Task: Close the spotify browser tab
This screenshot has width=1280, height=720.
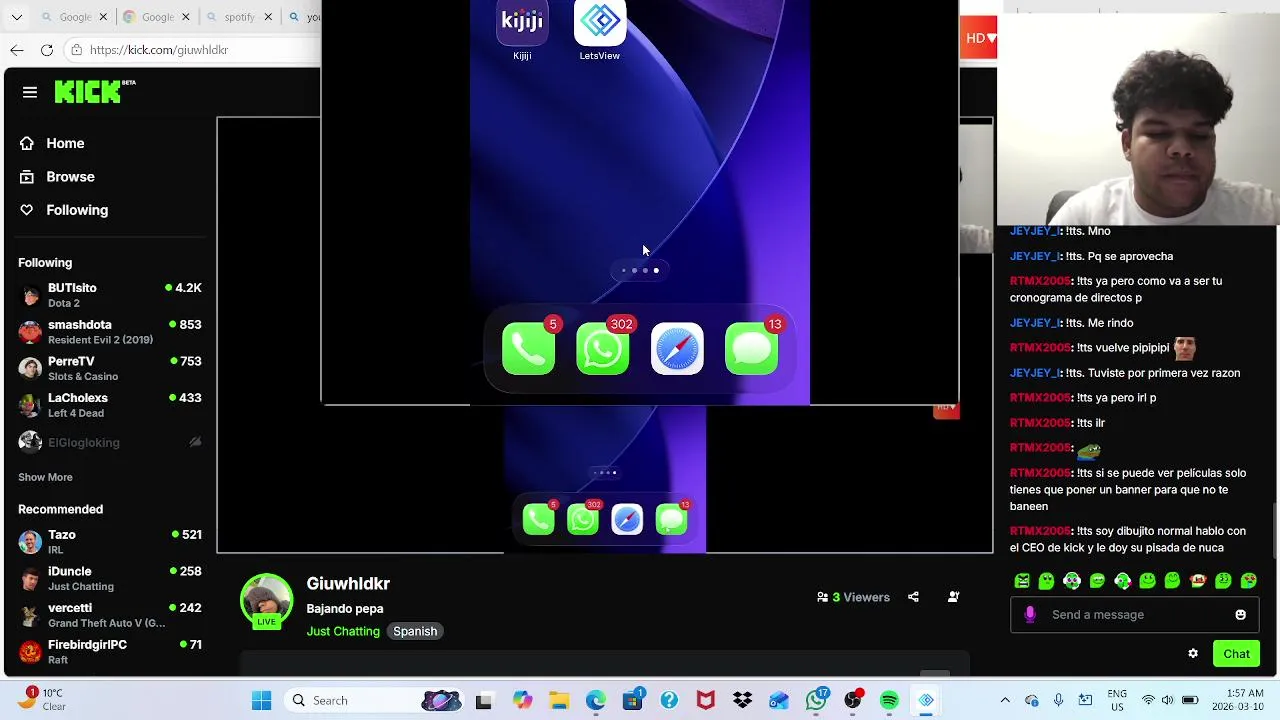Action: [268, 17]
